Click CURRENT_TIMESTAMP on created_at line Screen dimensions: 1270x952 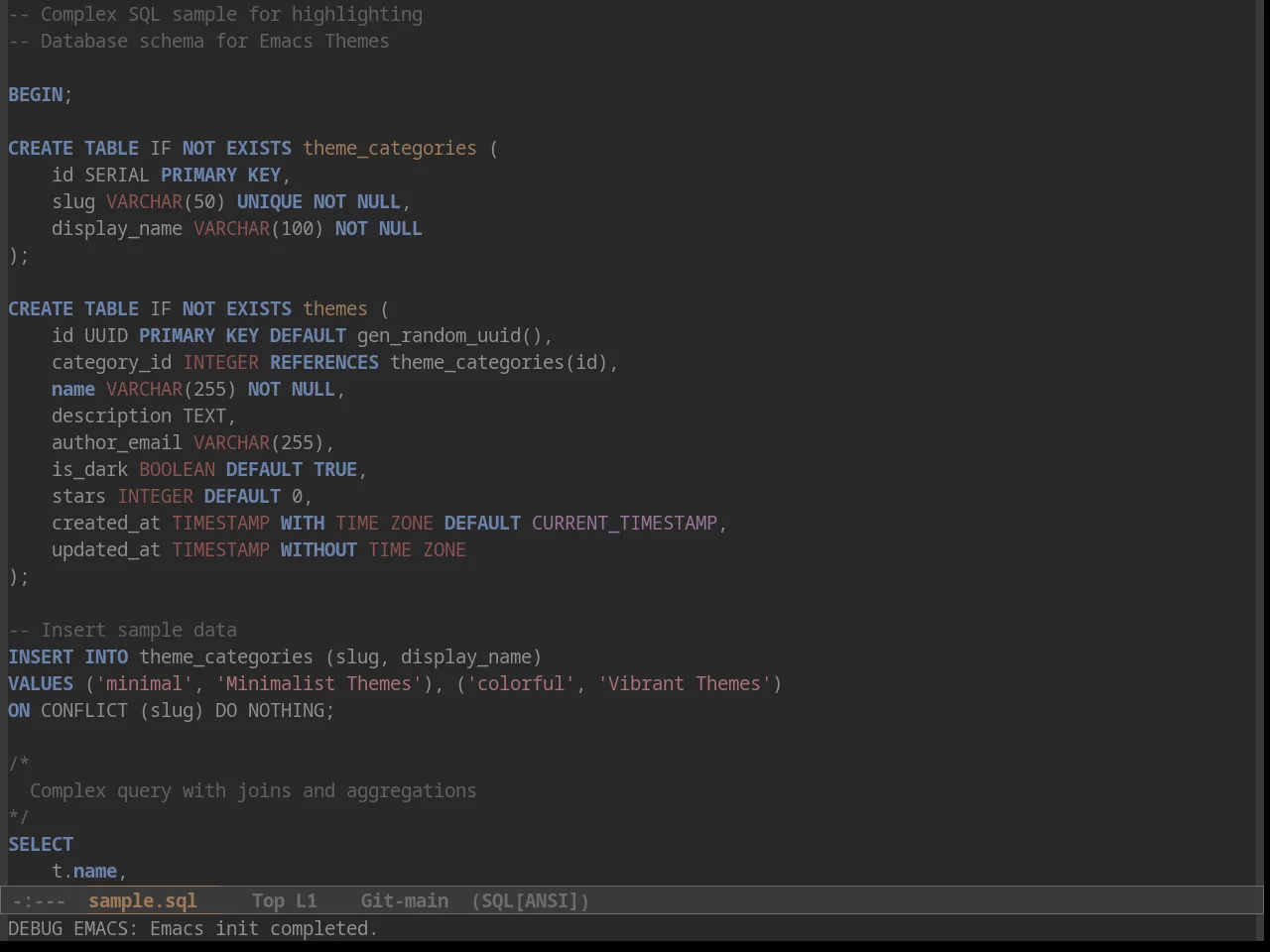(x=624, y=523)
